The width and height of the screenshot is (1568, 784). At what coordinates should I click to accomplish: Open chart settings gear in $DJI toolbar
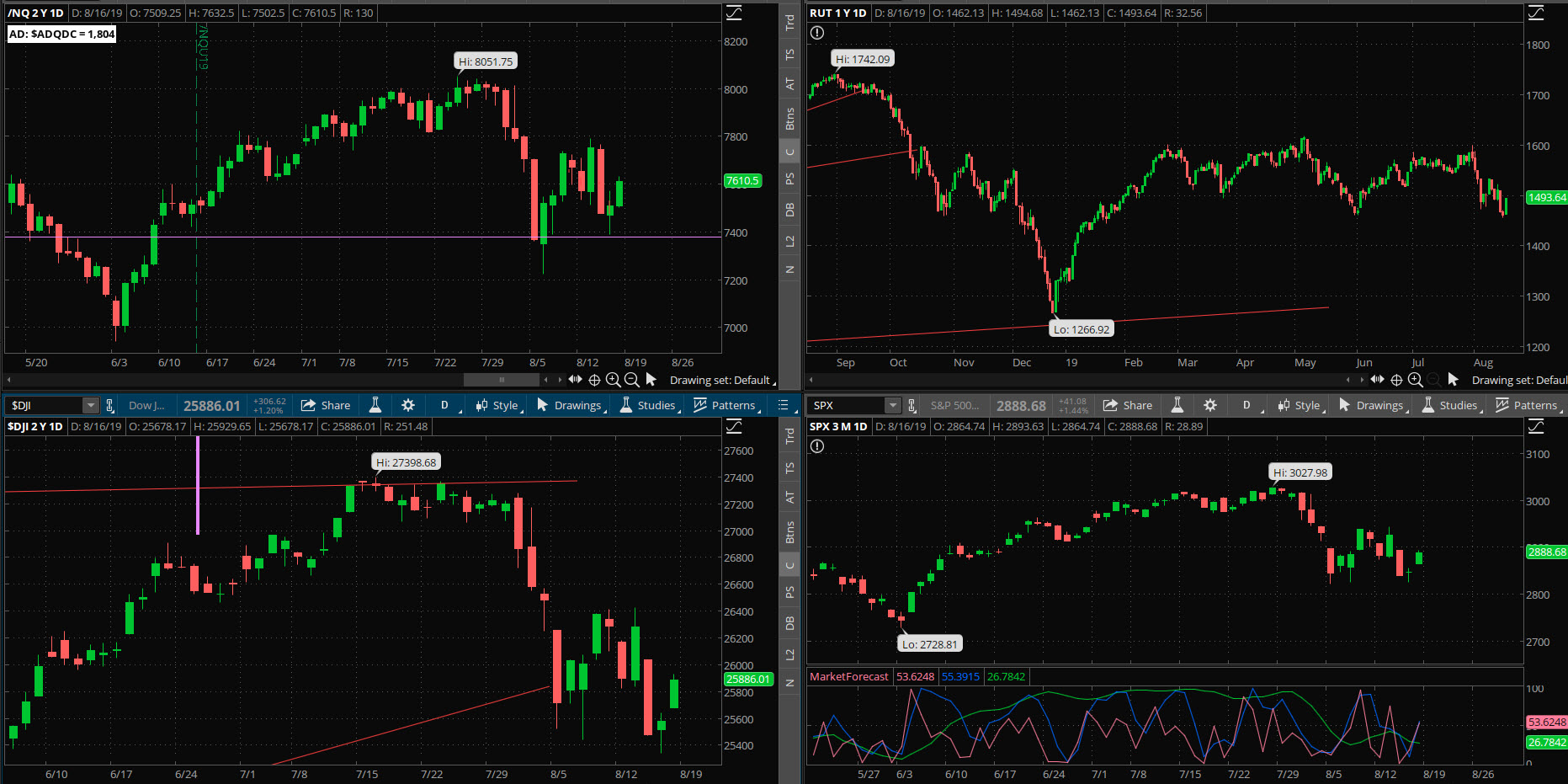pyautogui.click(x=408, y=405)
